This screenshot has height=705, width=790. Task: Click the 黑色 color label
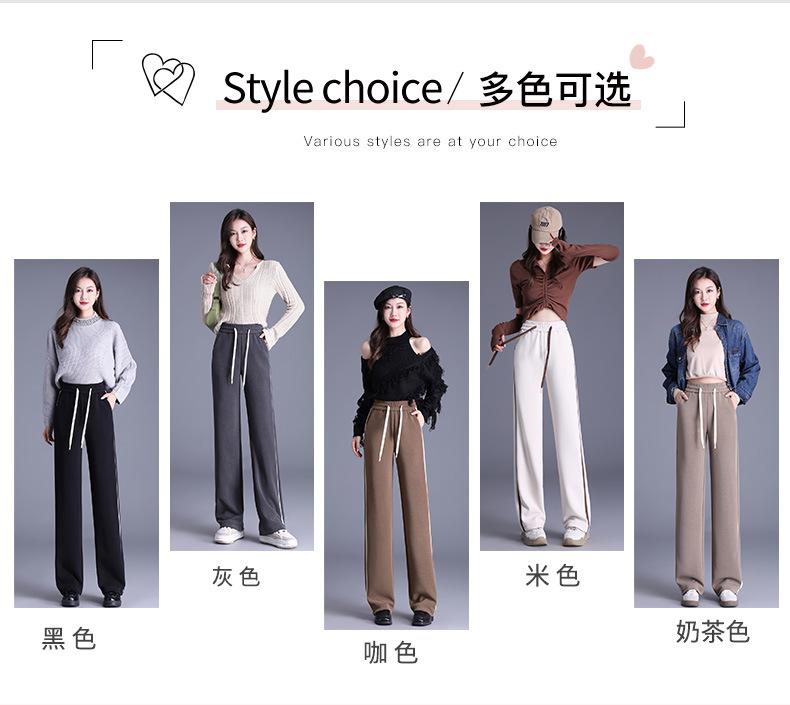tap(69, 638)
